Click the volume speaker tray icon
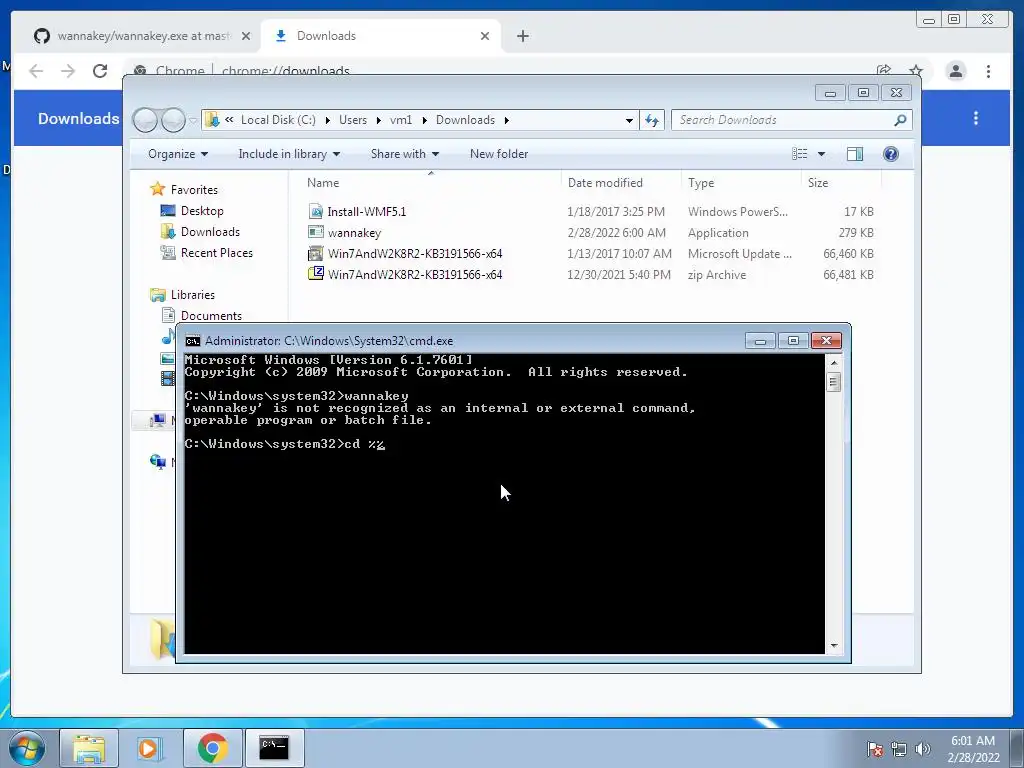 coord(922,748)
